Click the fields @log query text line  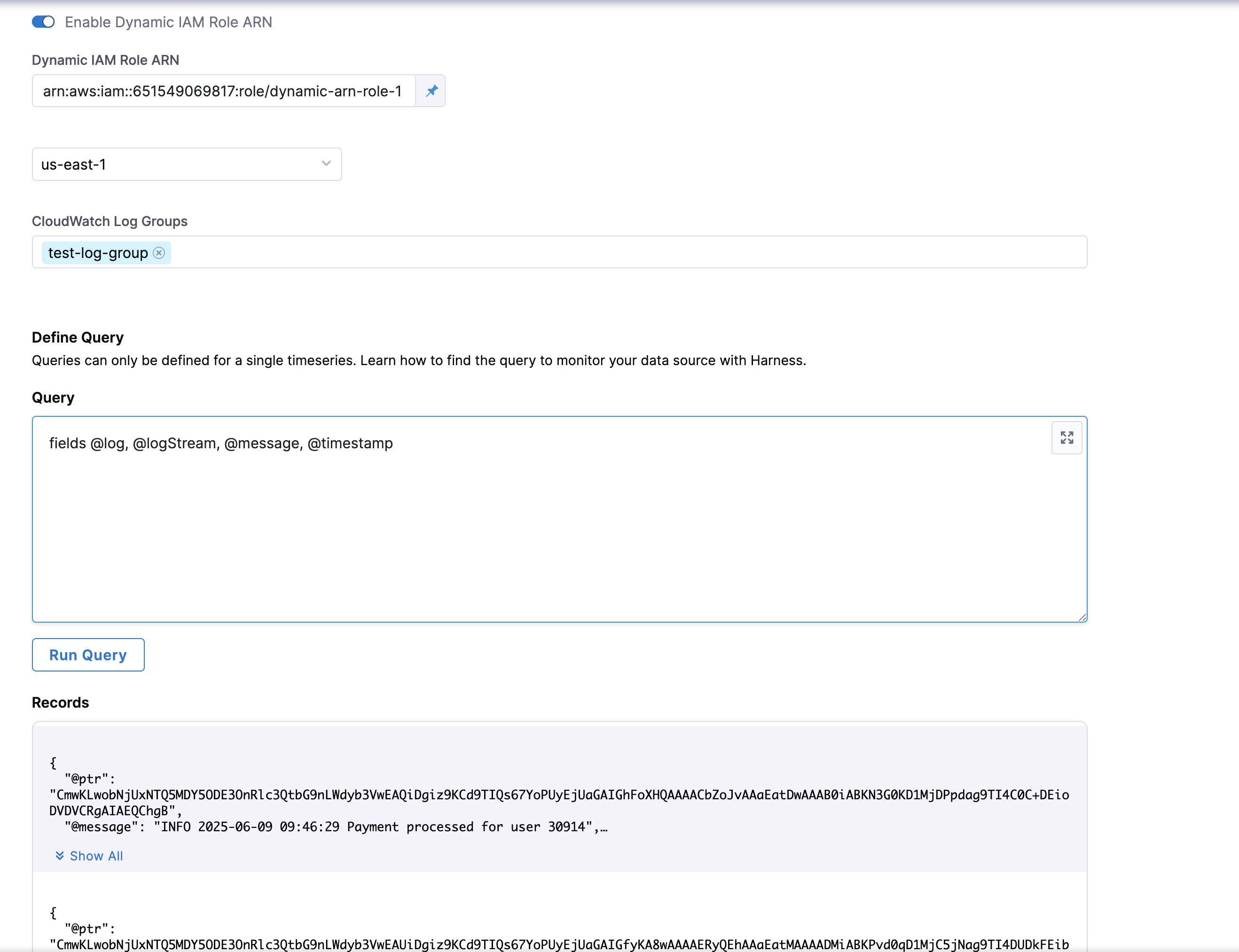click(x=220, y=443)
